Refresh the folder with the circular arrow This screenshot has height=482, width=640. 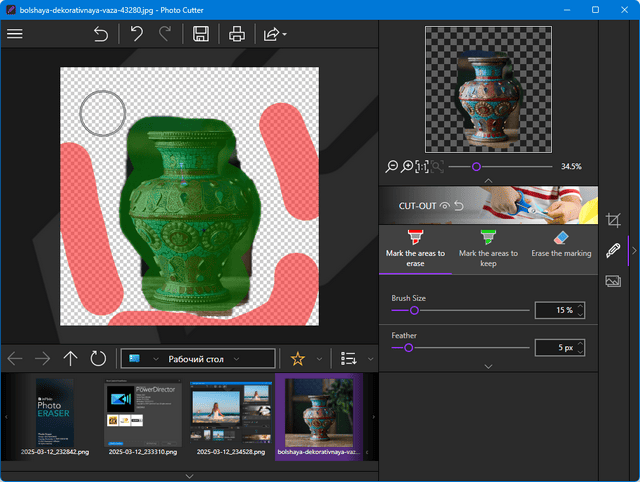[x=98, y=358]
